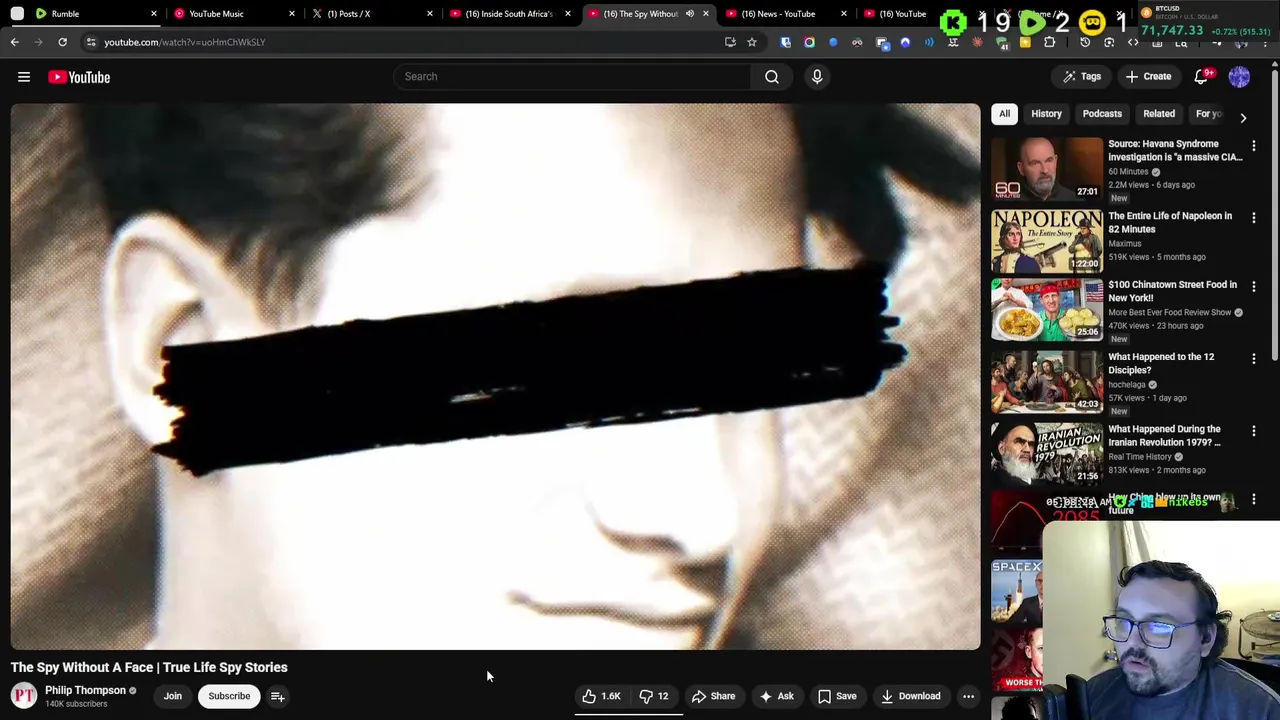This screenshot has height=720, width=1280.
Task: Click '140K subscribers' text
Action: [76, 704]
